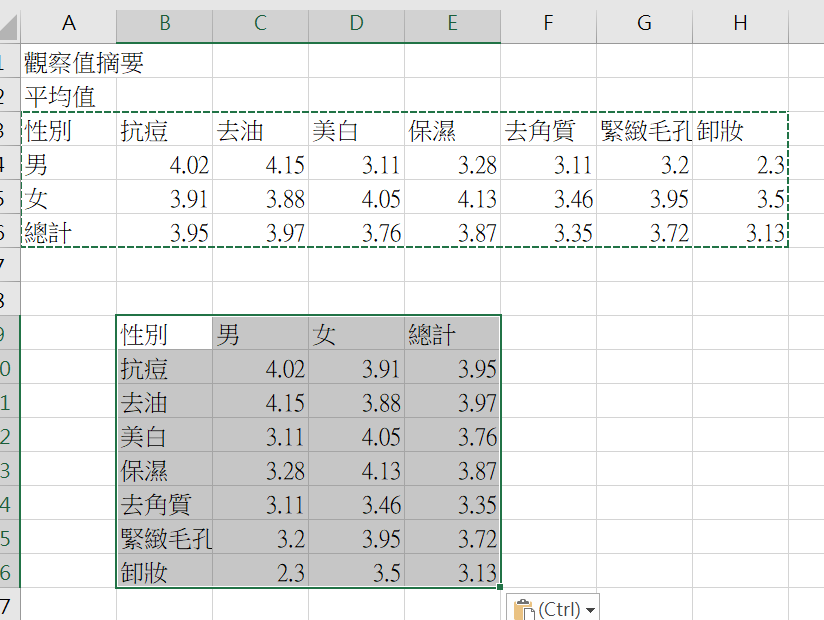
Task: Select the 總計 header in the transposed table
Action: click(x=452, y=335)
